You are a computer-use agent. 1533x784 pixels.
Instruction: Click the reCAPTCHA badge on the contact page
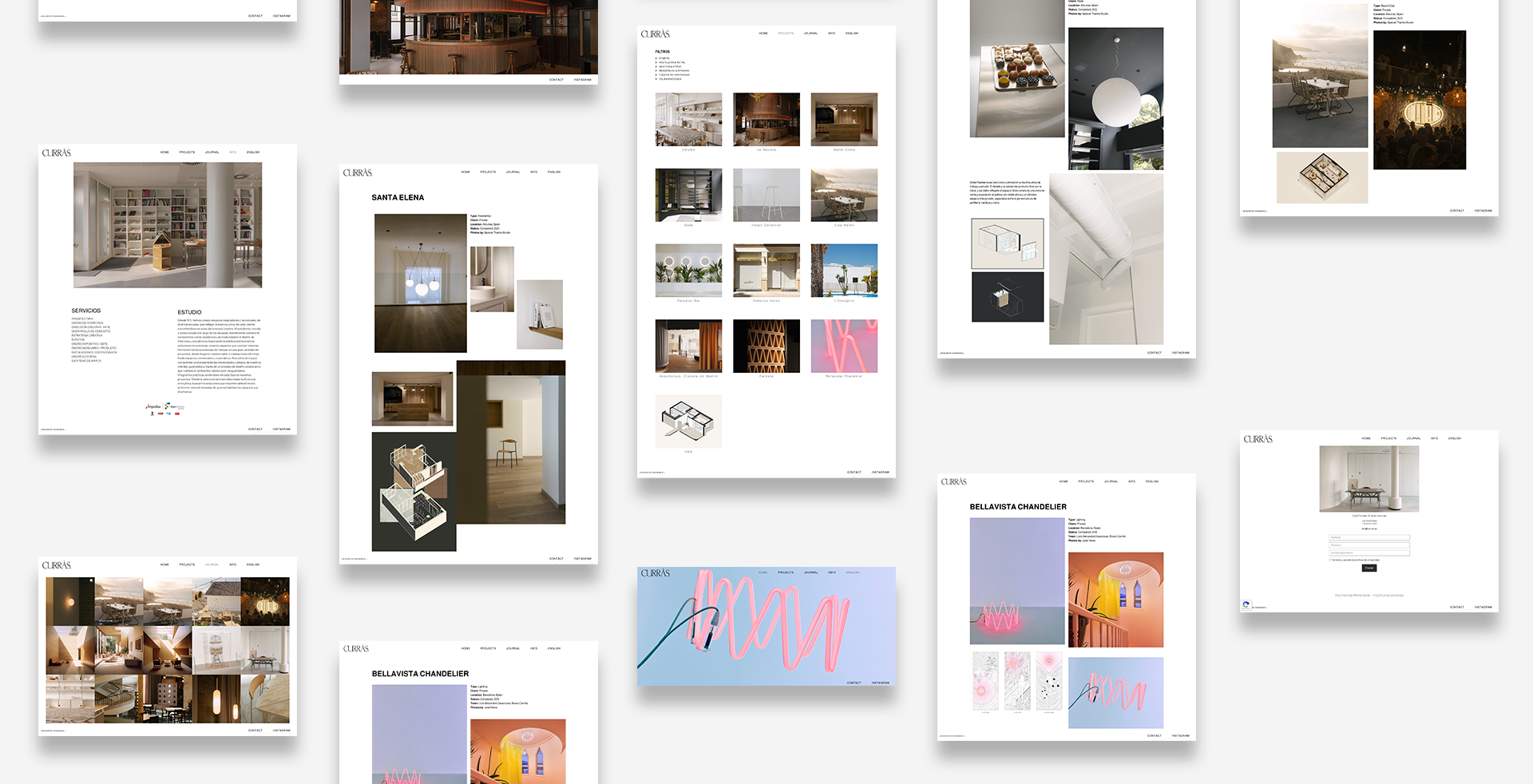(1246, 605)
